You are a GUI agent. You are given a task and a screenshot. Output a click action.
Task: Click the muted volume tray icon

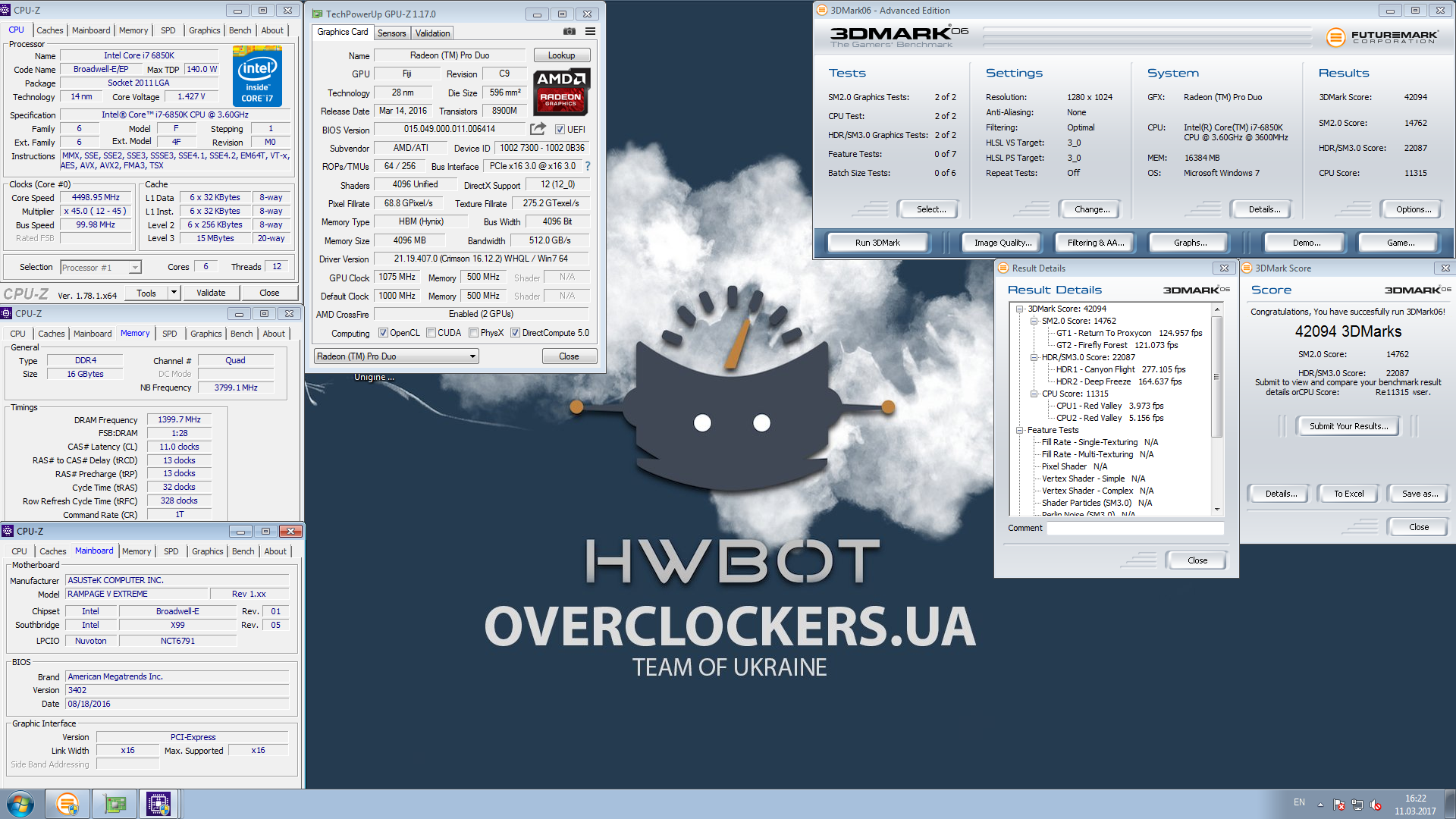[1376, 805]
